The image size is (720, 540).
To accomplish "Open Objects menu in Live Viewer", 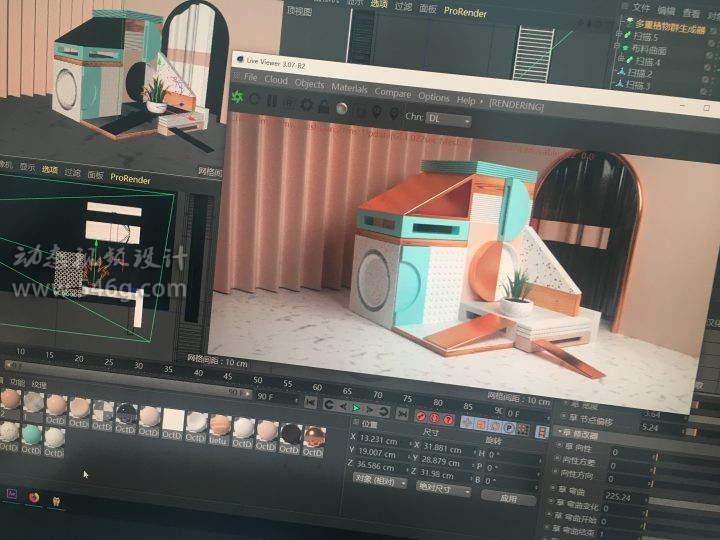I will 309,84.
